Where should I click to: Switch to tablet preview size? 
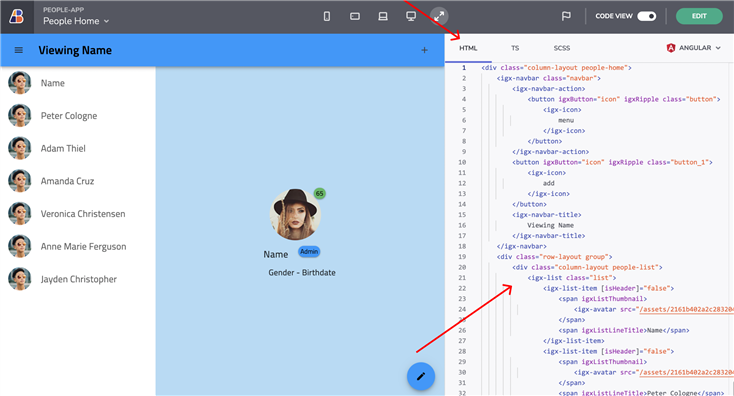click(x=355, y=16)
